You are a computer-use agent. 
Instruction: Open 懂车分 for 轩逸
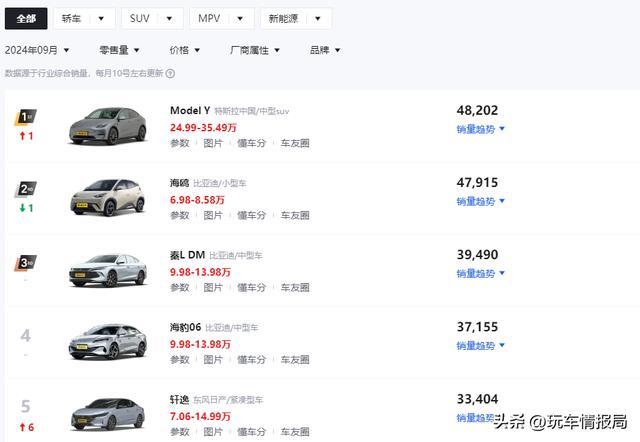(251, 432)
